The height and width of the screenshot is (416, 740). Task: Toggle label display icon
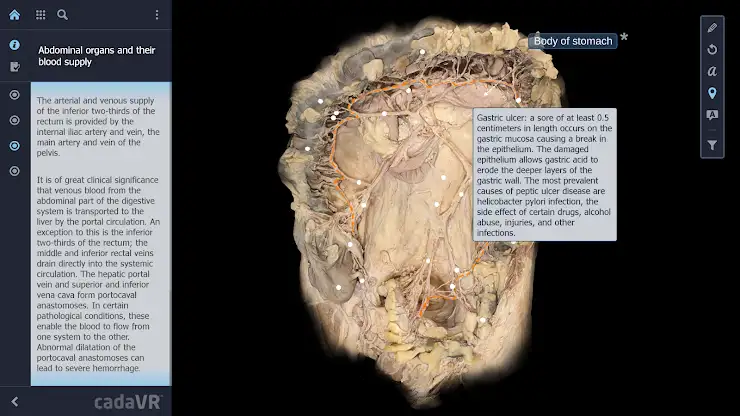[x=712, y=115]
